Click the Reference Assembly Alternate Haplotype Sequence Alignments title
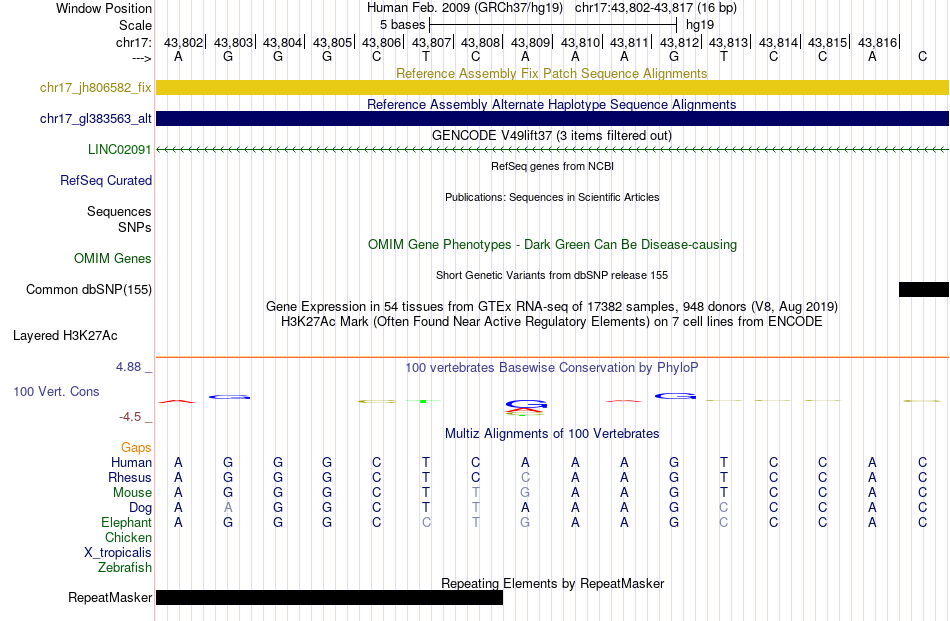The width and height of the screenshot is (950, 621). (x=552, y=104)
